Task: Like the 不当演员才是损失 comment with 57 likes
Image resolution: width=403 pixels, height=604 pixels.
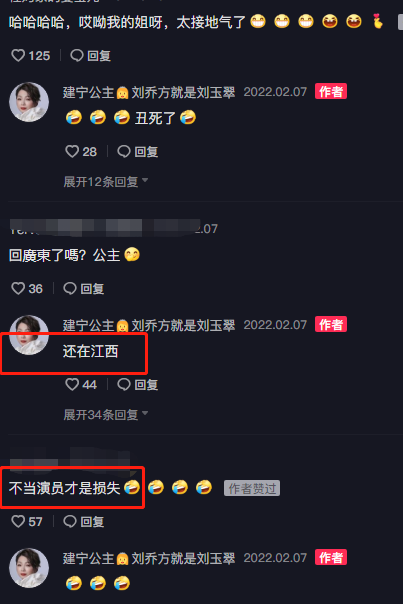Action: pyautogui.click(x=27, y=522)
